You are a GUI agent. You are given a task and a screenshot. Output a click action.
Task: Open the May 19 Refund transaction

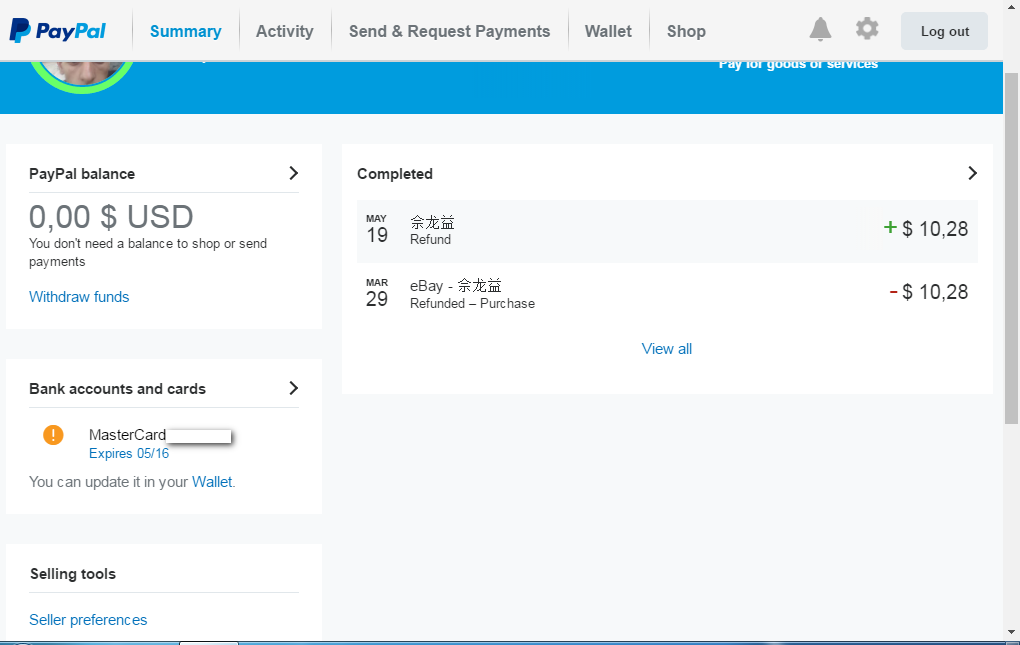click(667, 231)
